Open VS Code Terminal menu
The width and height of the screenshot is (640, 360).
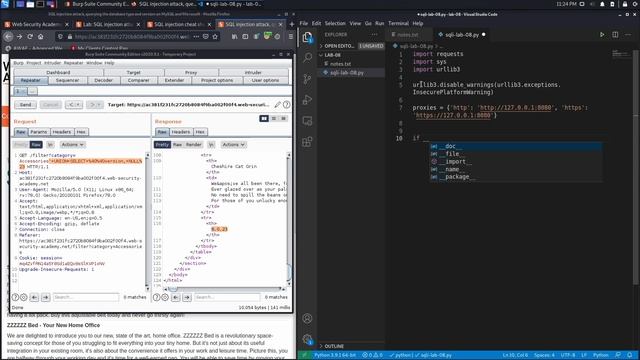point(398,23)
